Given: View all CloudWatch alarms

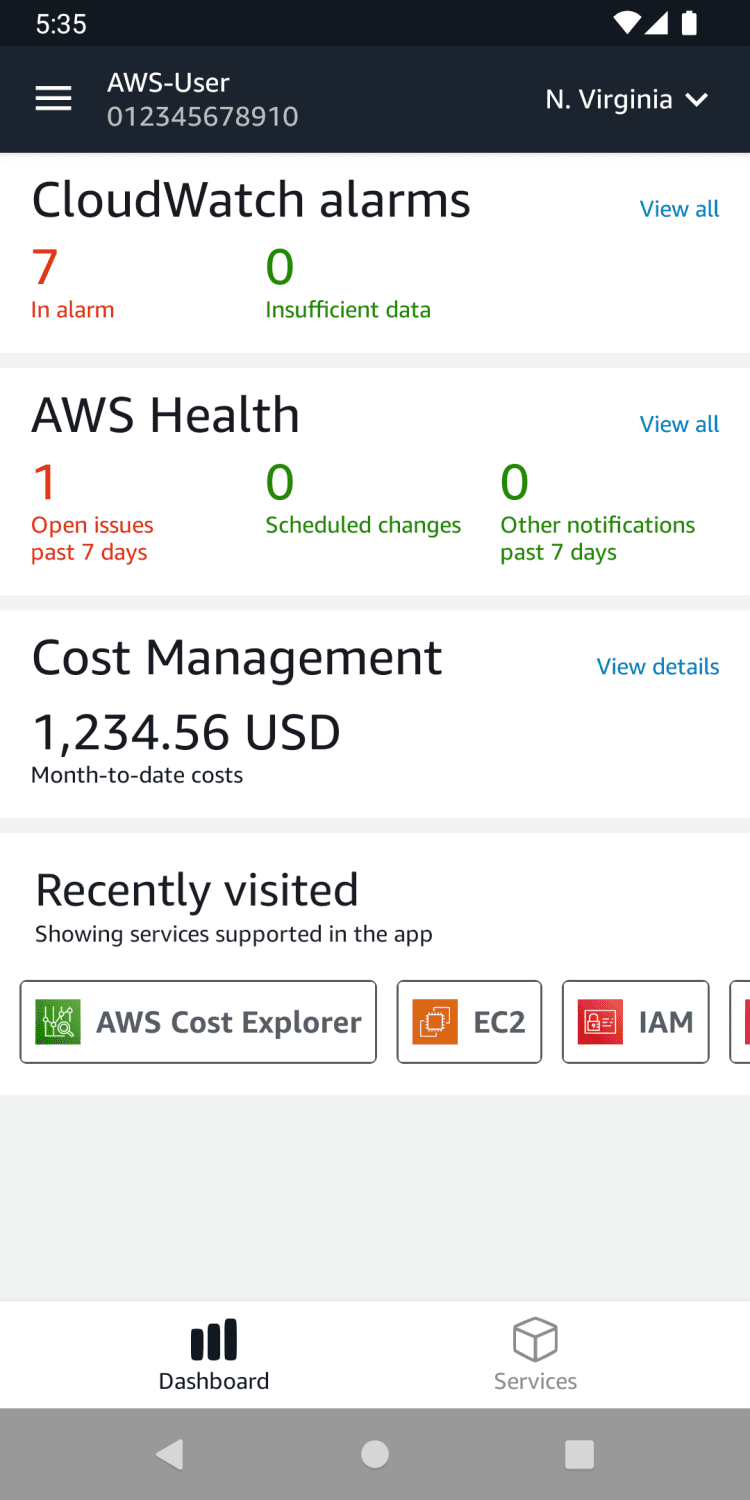Looking at the screenshot, I should click(x=679, y=209).
